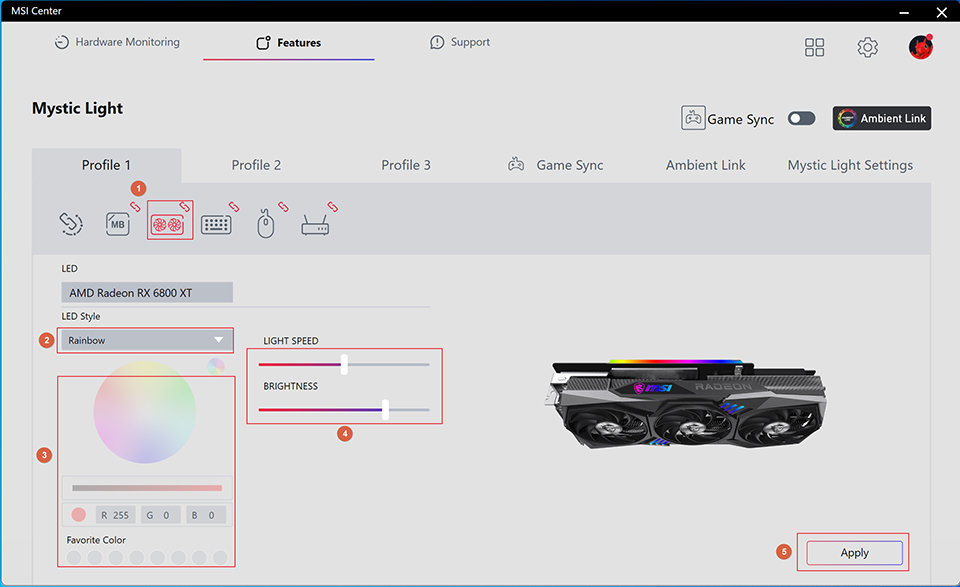Open the Support tab
This screenshot has height=587, width=960.
click(460, 42)
